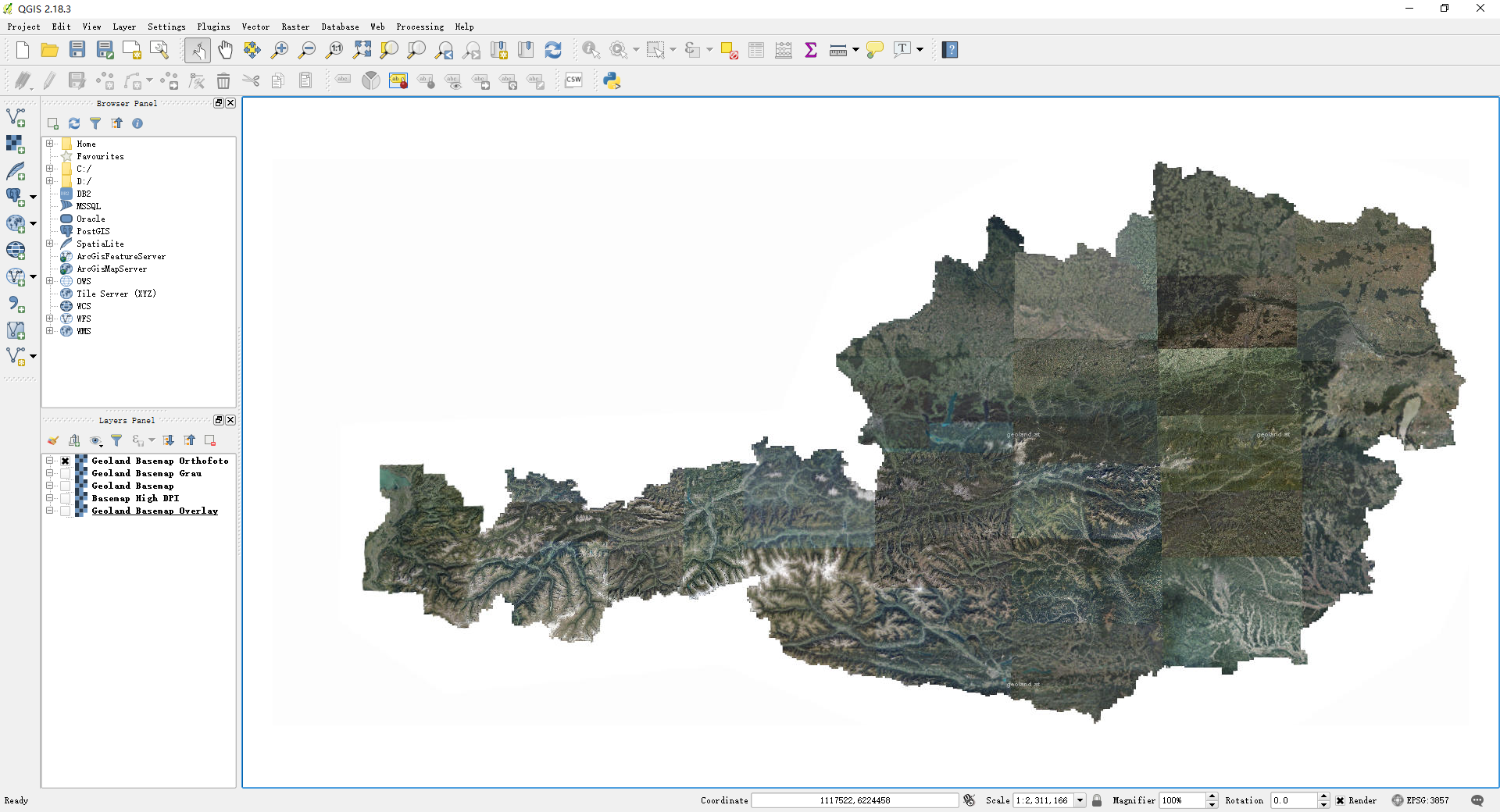Open the Scale dropdown arrow

pos(1080,800)
